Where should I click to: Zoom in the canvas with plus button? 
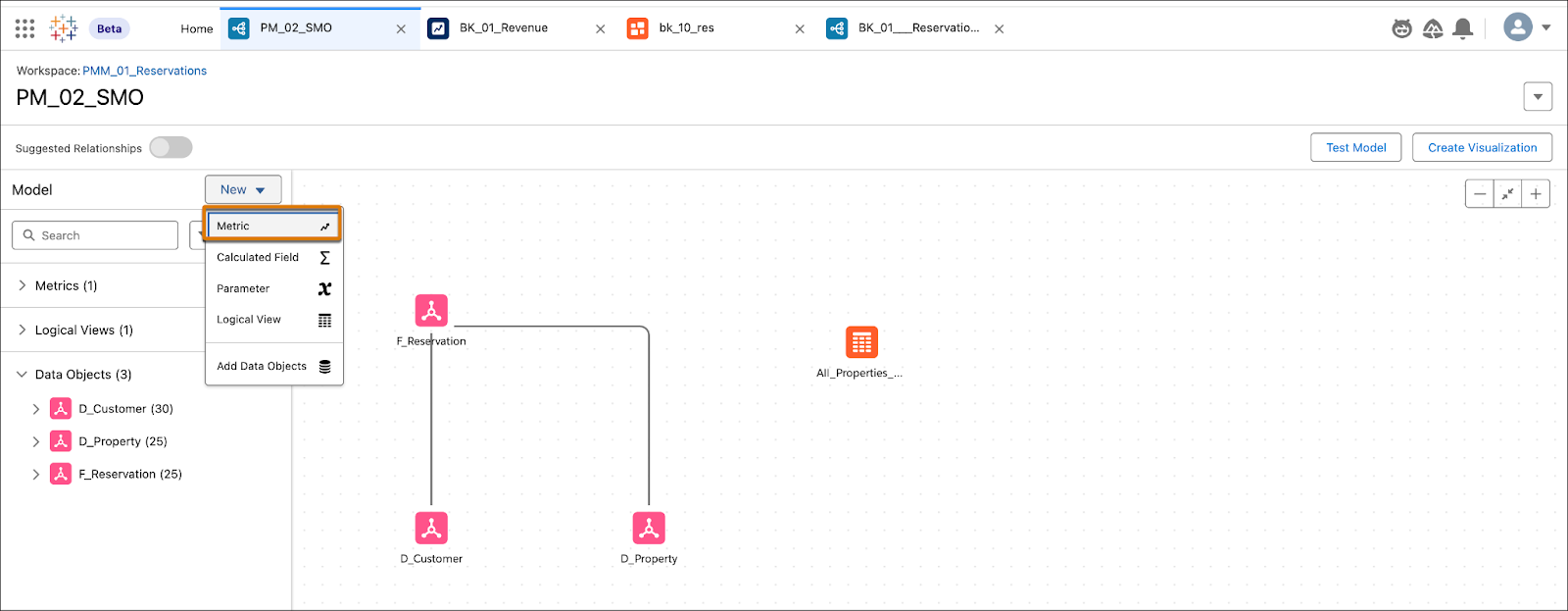tap(1536, 194)
